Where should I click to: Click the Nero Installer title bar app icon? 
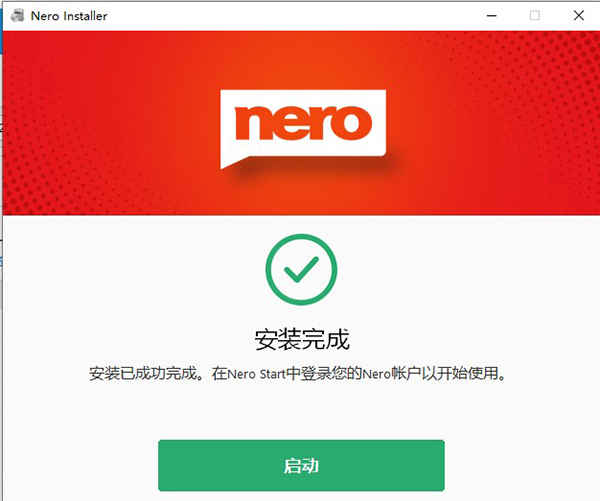click(x=17, y=16)
